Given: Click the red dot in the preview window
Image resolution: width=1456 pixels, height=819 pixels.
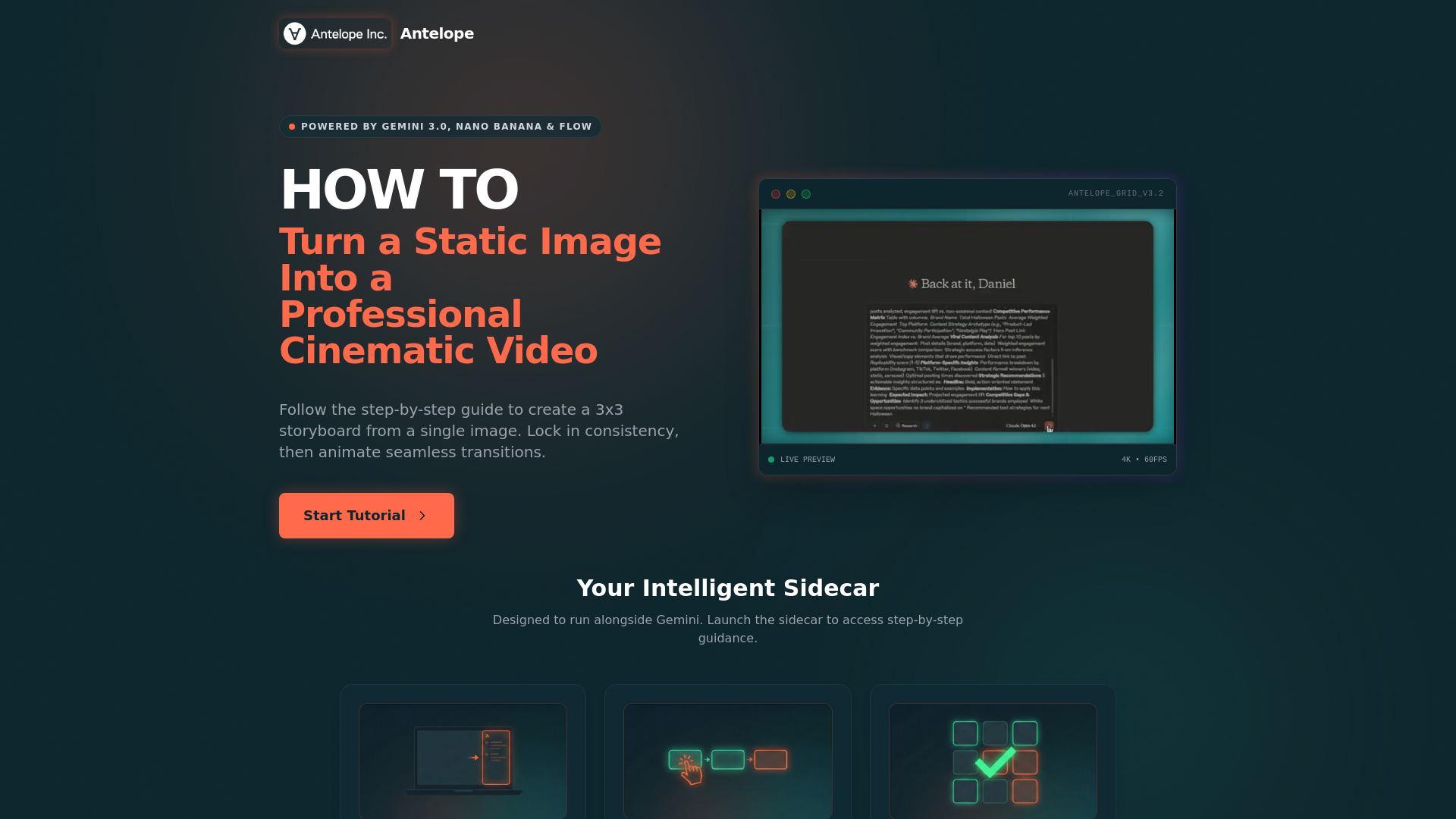Looking at the screenshot, I should point(776,194).
